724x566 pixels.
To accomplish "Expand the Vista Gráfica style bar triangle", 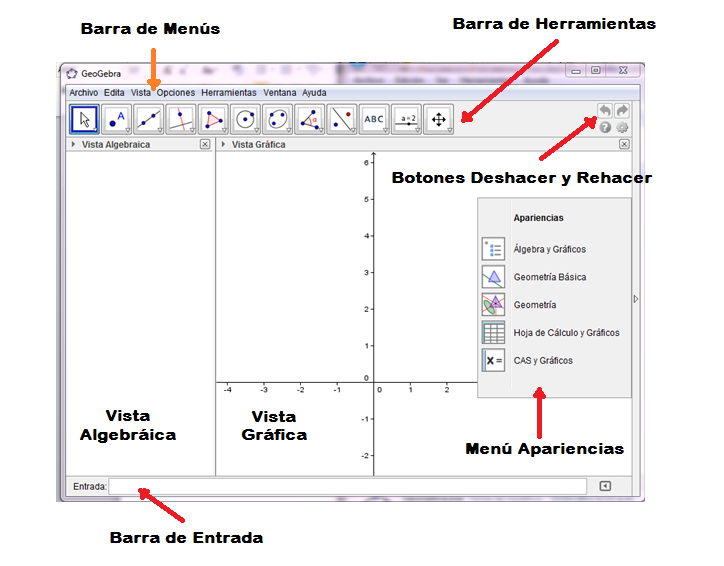I will [x=223, y=145].
